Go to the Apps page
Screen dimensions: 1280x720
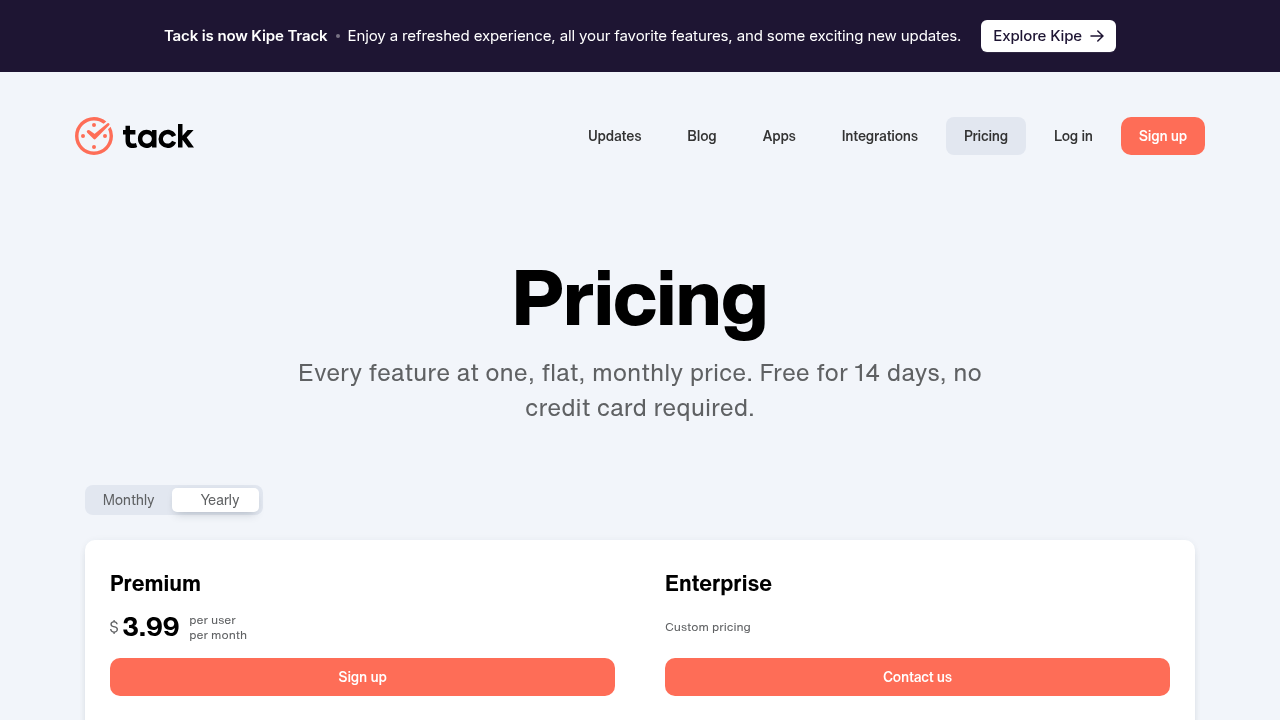pos(779,136)
